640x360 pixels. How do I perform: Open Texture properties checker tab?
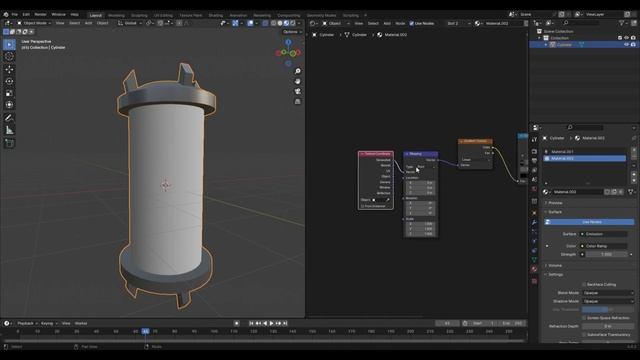pyautogui.click(x=534, y=281)
